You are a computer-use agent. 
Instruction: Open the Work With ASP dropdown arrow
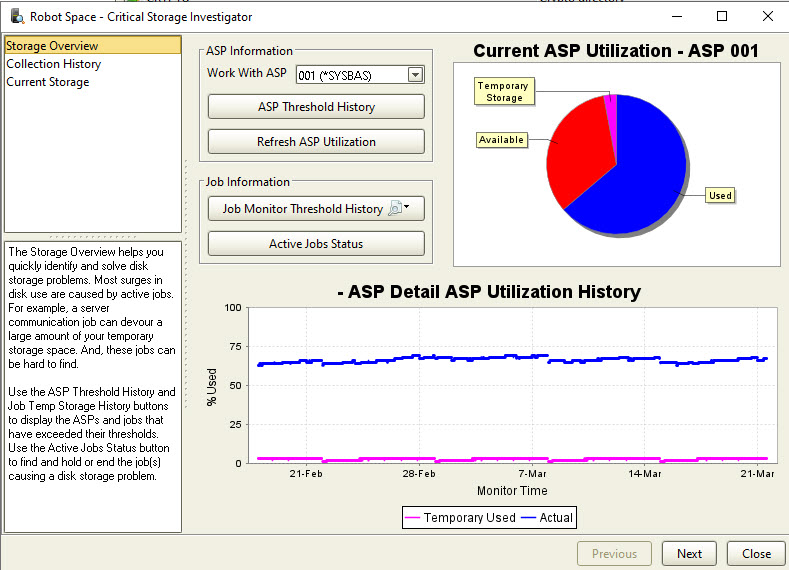coord(415,75)
